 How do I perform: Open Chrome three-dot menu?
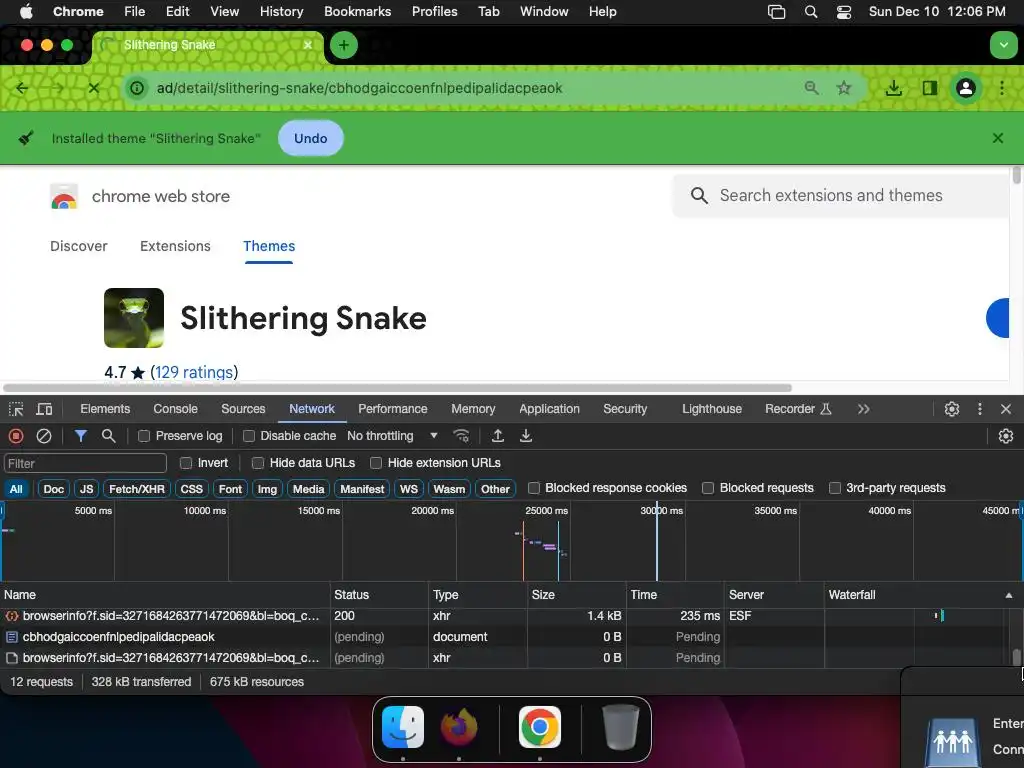click(x=1002, y=88)
